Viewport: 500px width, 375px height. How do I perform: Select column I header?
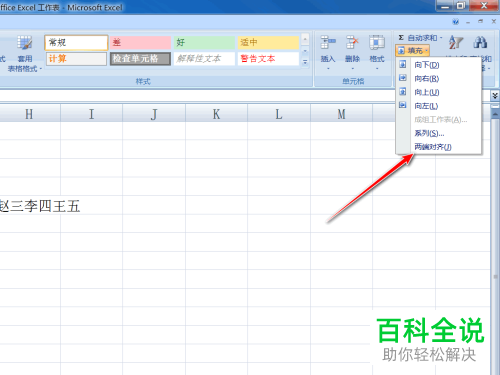coord(91,114)
